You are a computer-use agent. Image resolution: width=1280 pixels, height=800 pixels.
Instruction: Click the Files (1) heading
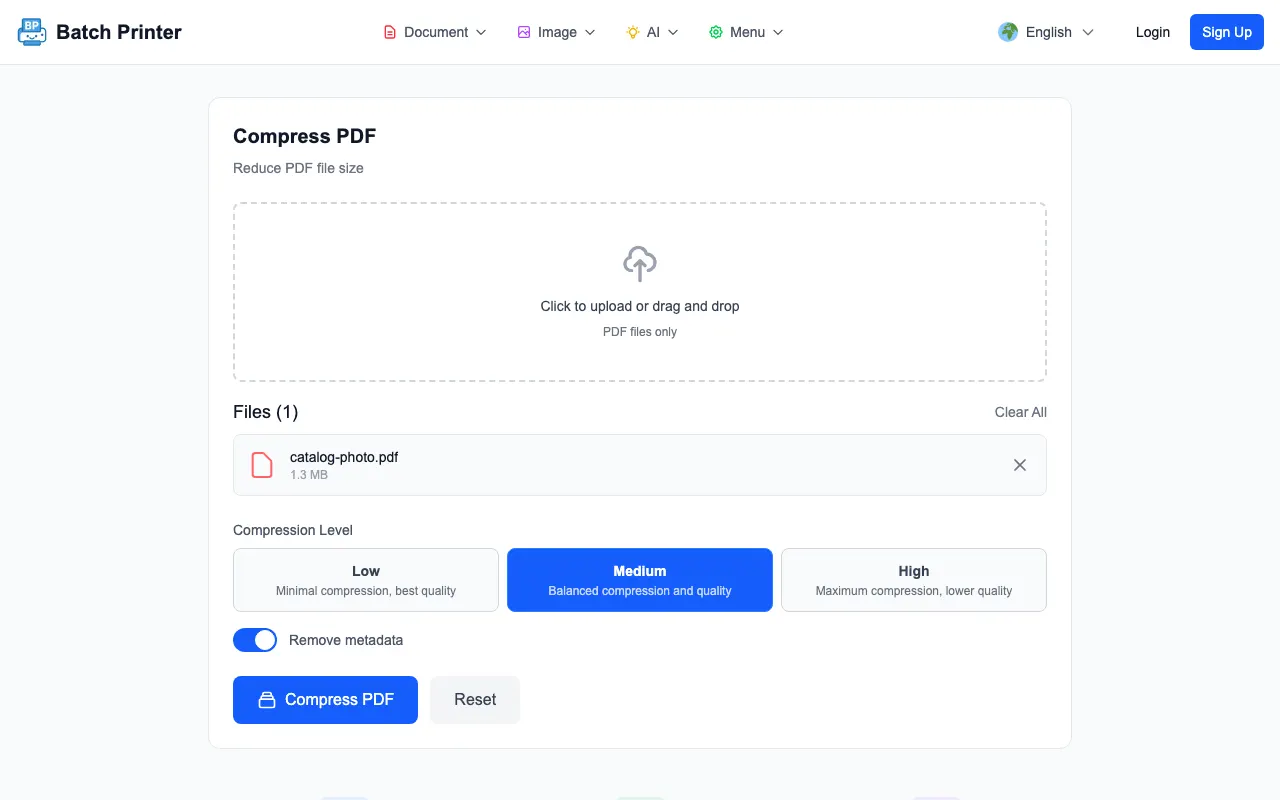point(266,412)
